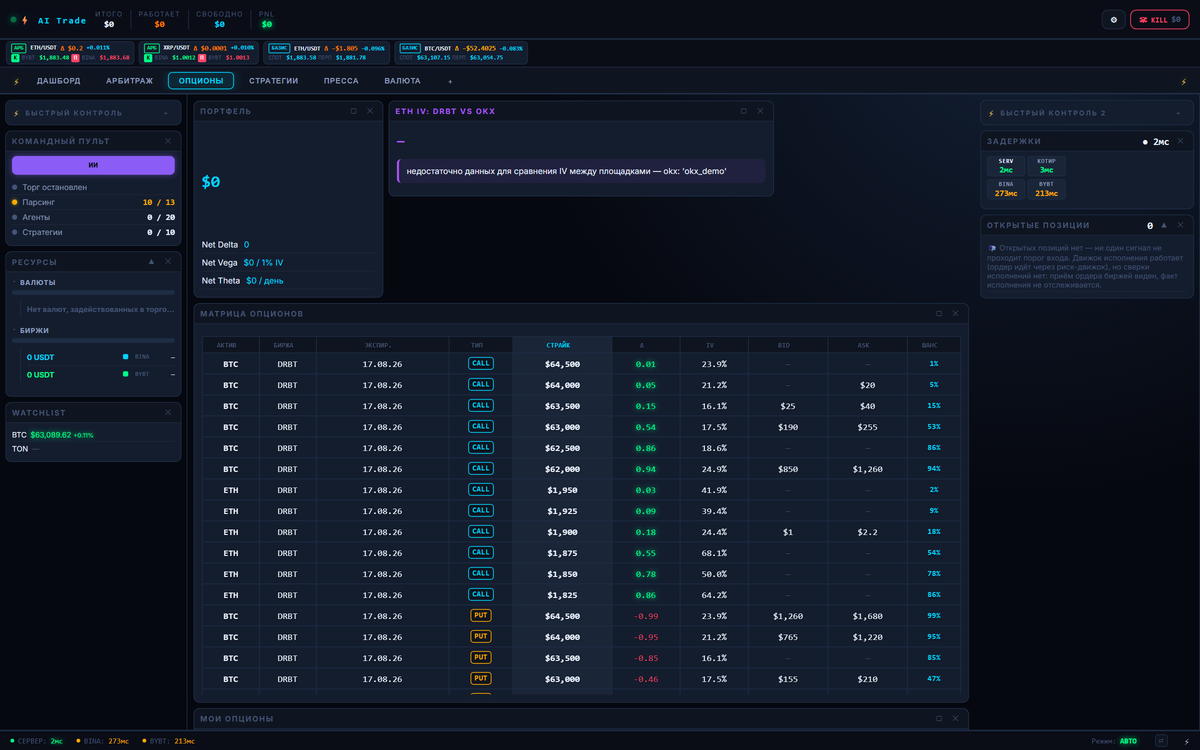The image size is (1200, 750).
Task: Click the БАЗИС ETH/USDT ticker card
Action: point(327,52)
